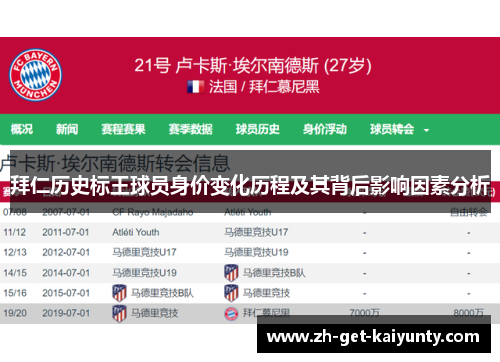Open the 球员历史 tab
This screenshot has height=362, width=500.
tap(258, 129)
